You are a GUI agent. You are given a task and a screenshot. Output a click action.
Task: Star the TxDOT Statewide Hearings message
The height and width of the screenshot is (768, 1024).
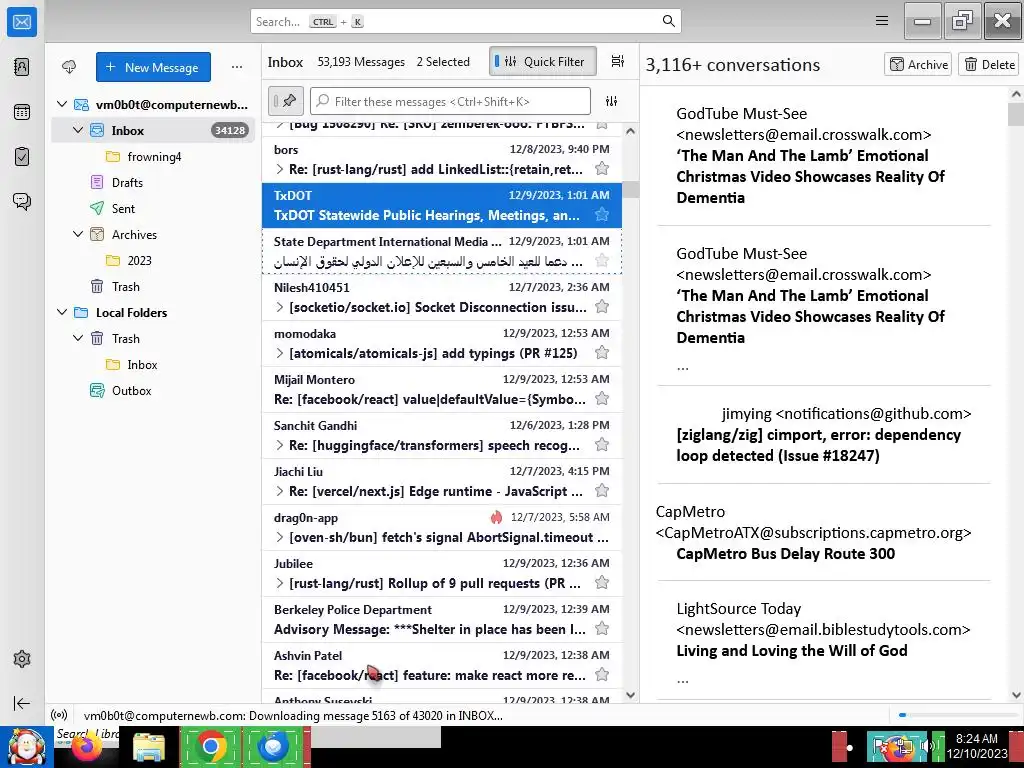[602, 214]
